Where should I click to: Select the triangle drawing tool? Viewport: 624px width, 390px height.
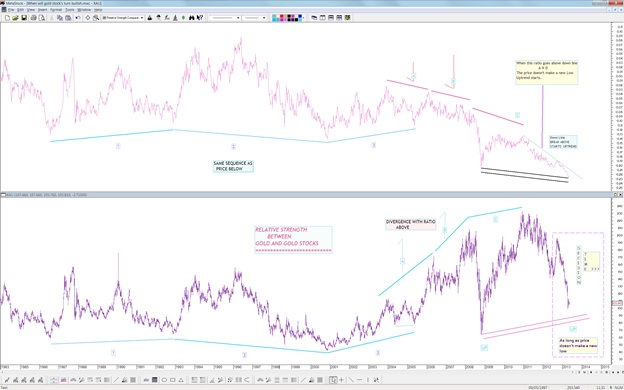181,380
